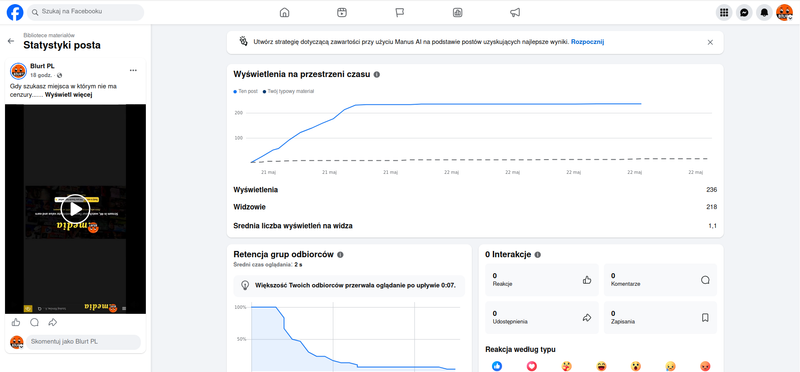The image size is (800, 372).
Task: Show info for Retencja grup odbiorców
Action: click(340, 255)
